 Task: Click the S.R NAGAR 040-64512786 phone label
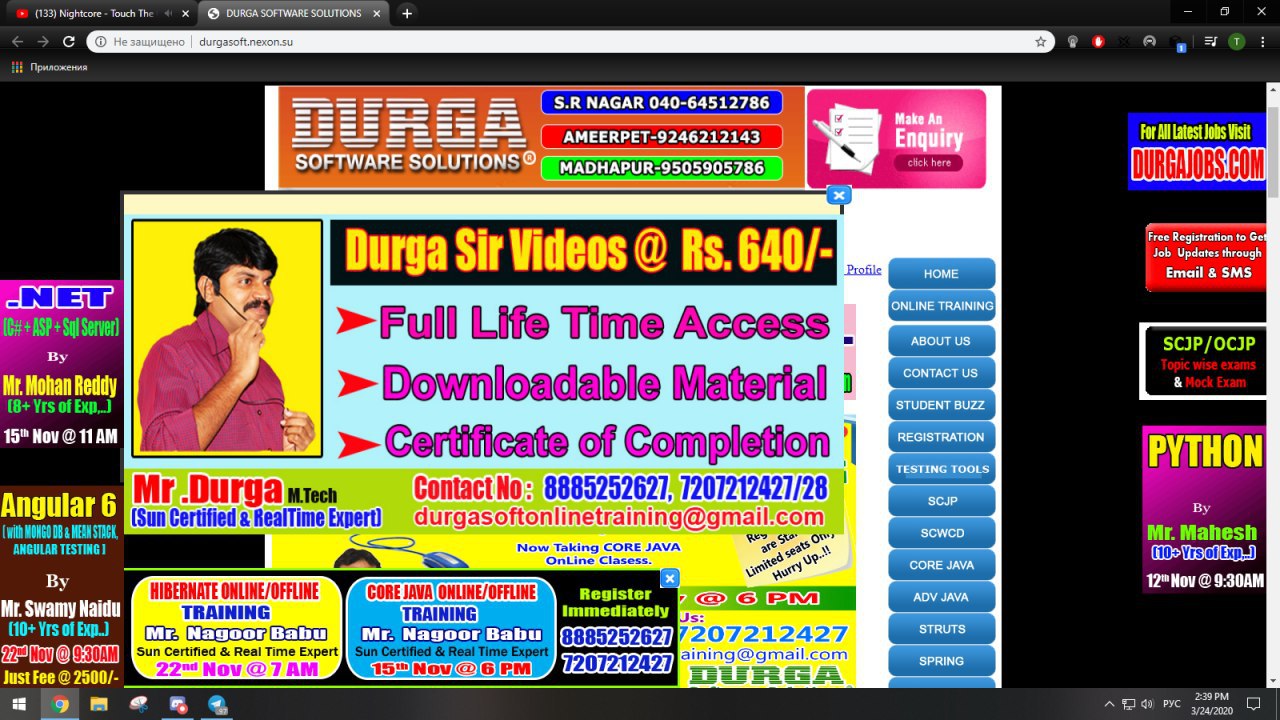coord(661,103)
